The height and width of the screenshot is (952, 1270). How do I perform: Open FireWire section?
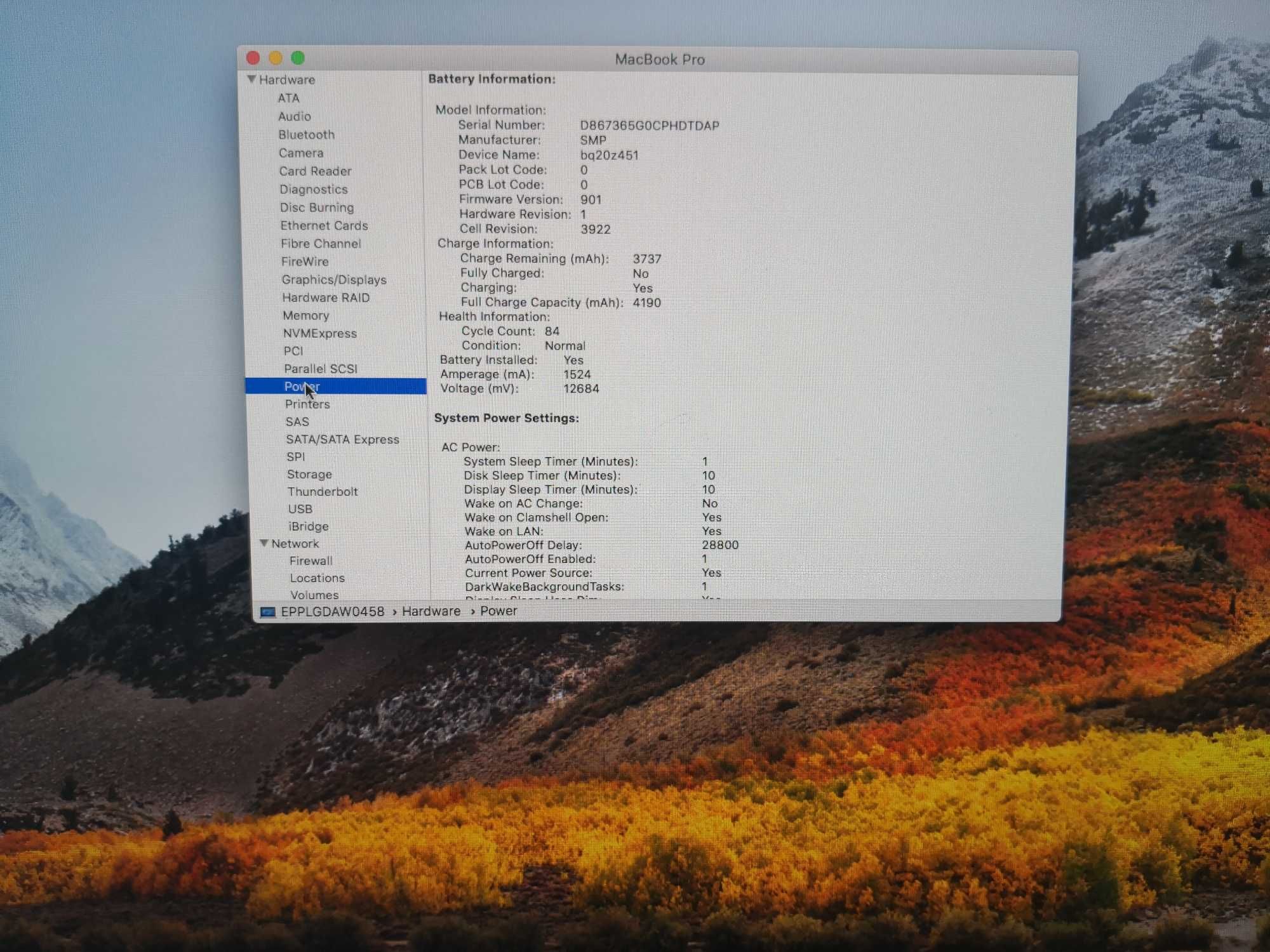pyautogui.click(x=305, y=261)
